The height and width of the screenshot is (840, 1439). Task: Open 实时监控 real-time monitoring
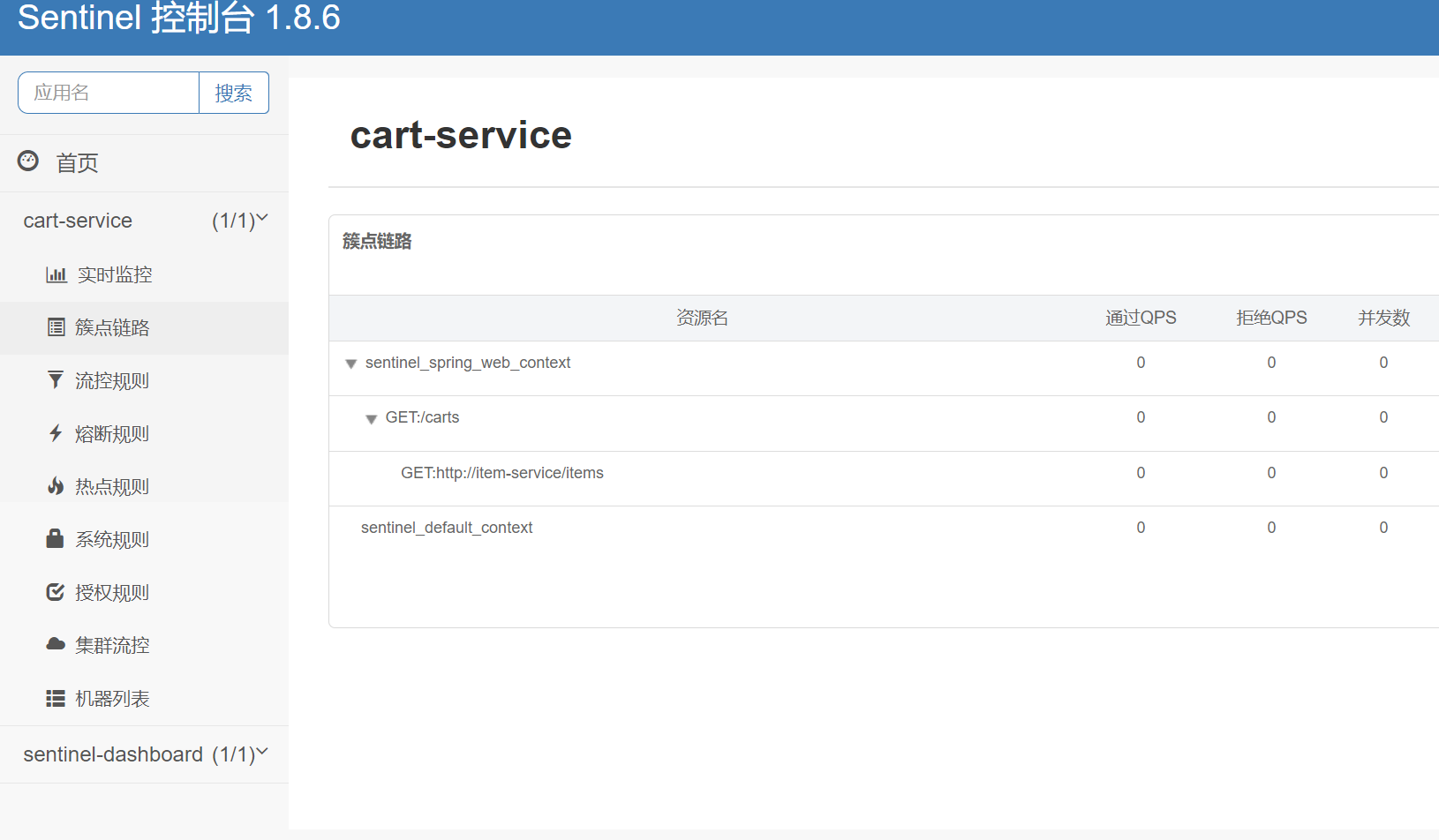pos(115,274)
